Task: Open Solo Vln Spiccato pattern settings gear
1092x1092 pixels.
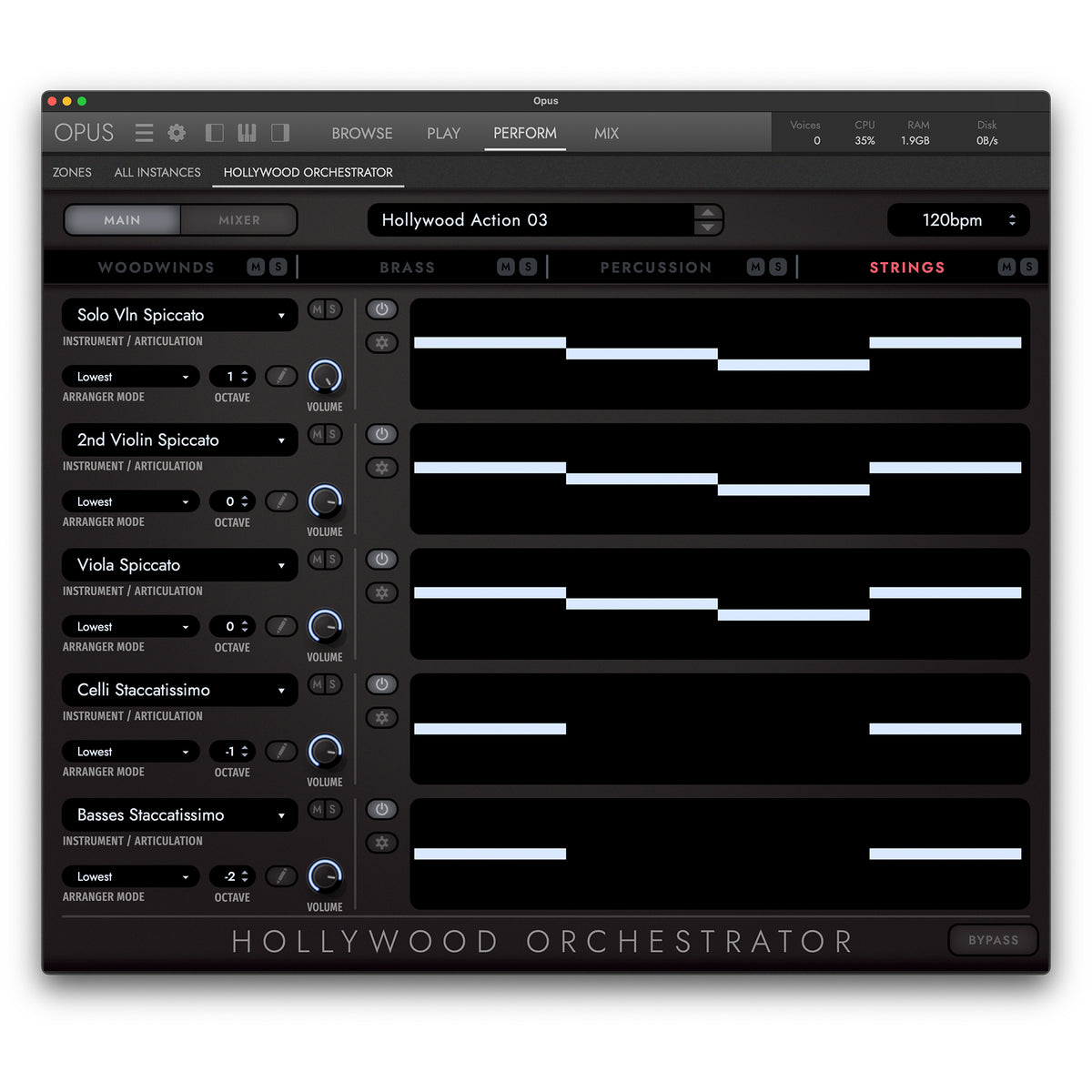Action: tap(382, 343)
